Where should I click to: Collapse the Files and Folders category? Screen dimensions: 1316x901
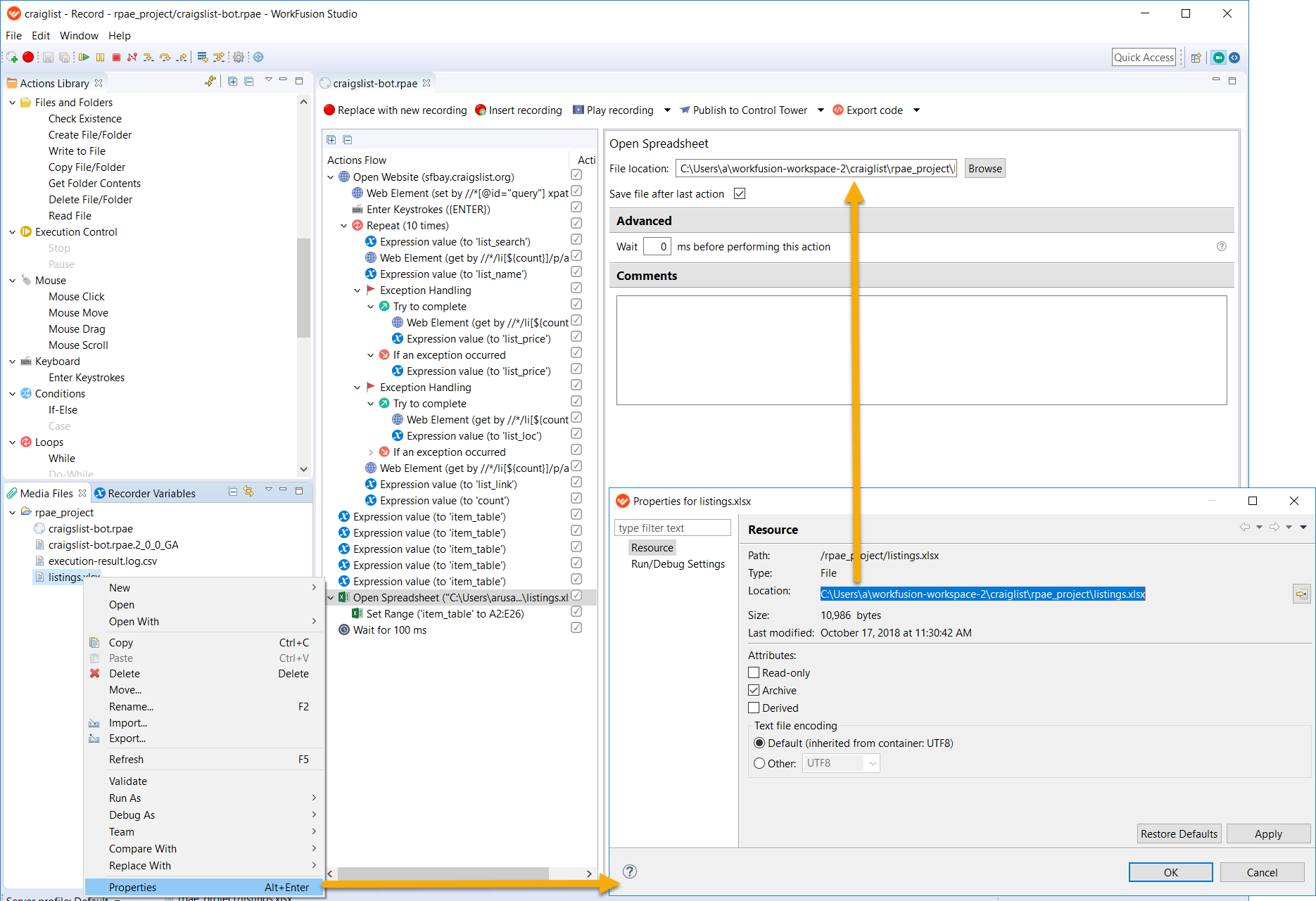pos(12,103)
